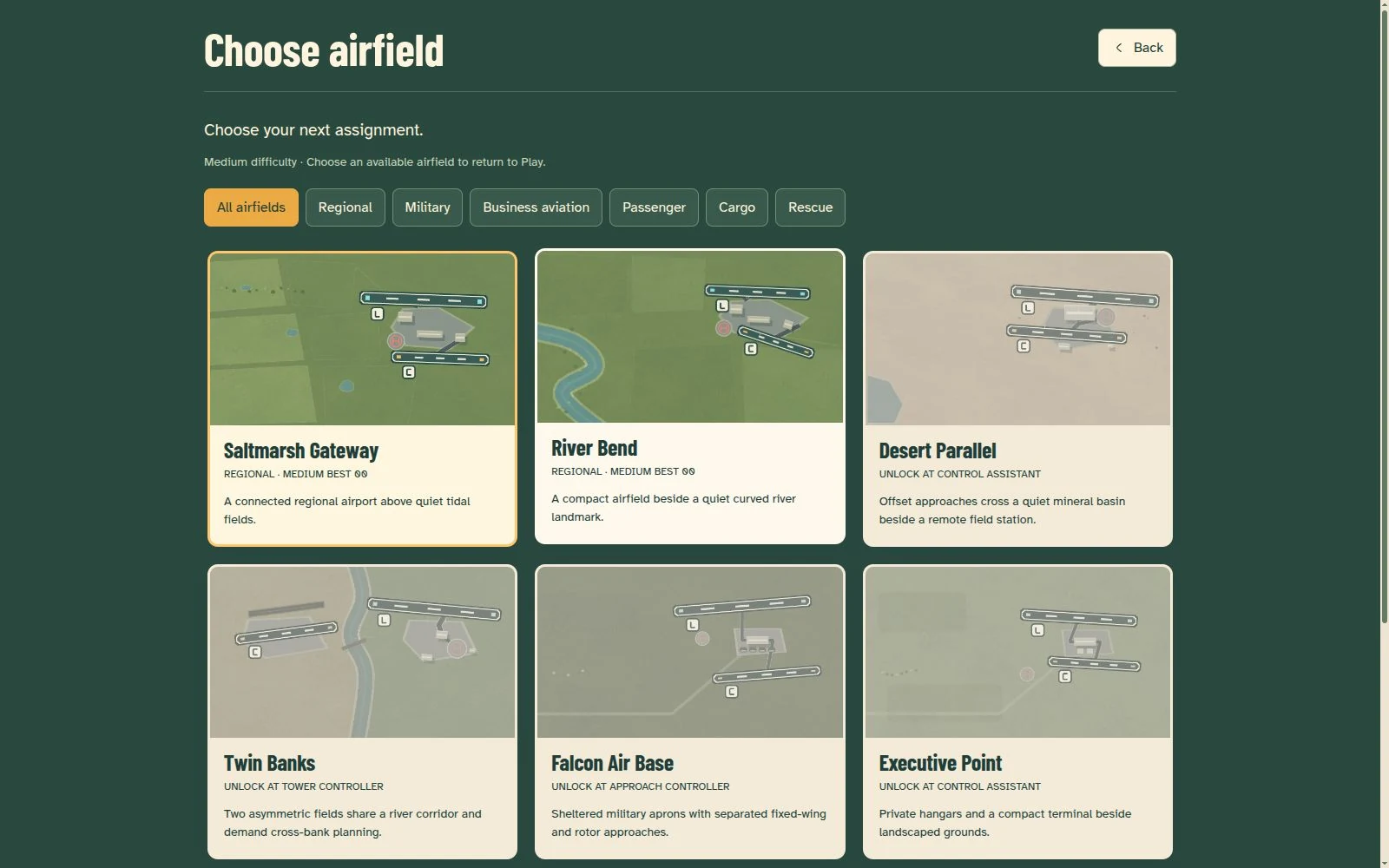This screenshot has height=868, width=1389.
Task: Click the Back button
Action: pos(1136,48)
